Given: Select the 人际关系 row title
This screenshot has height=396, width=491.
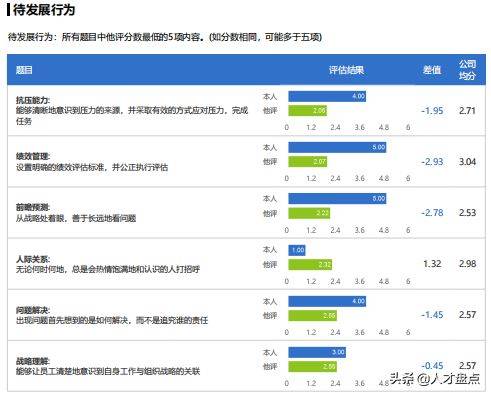Looking at the screenshot, I should point(33,259).
